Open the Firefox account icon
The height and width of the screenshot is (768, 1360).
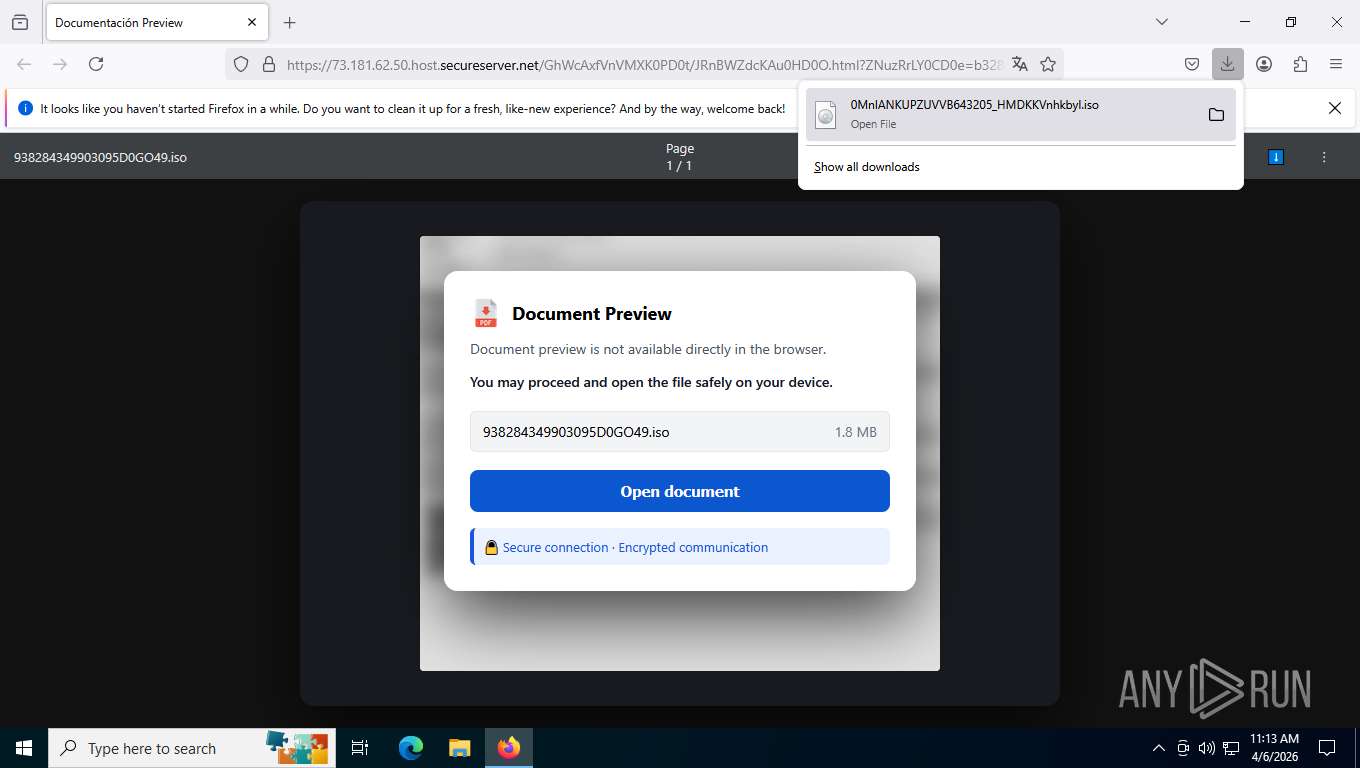click(x=1264, y=64)
